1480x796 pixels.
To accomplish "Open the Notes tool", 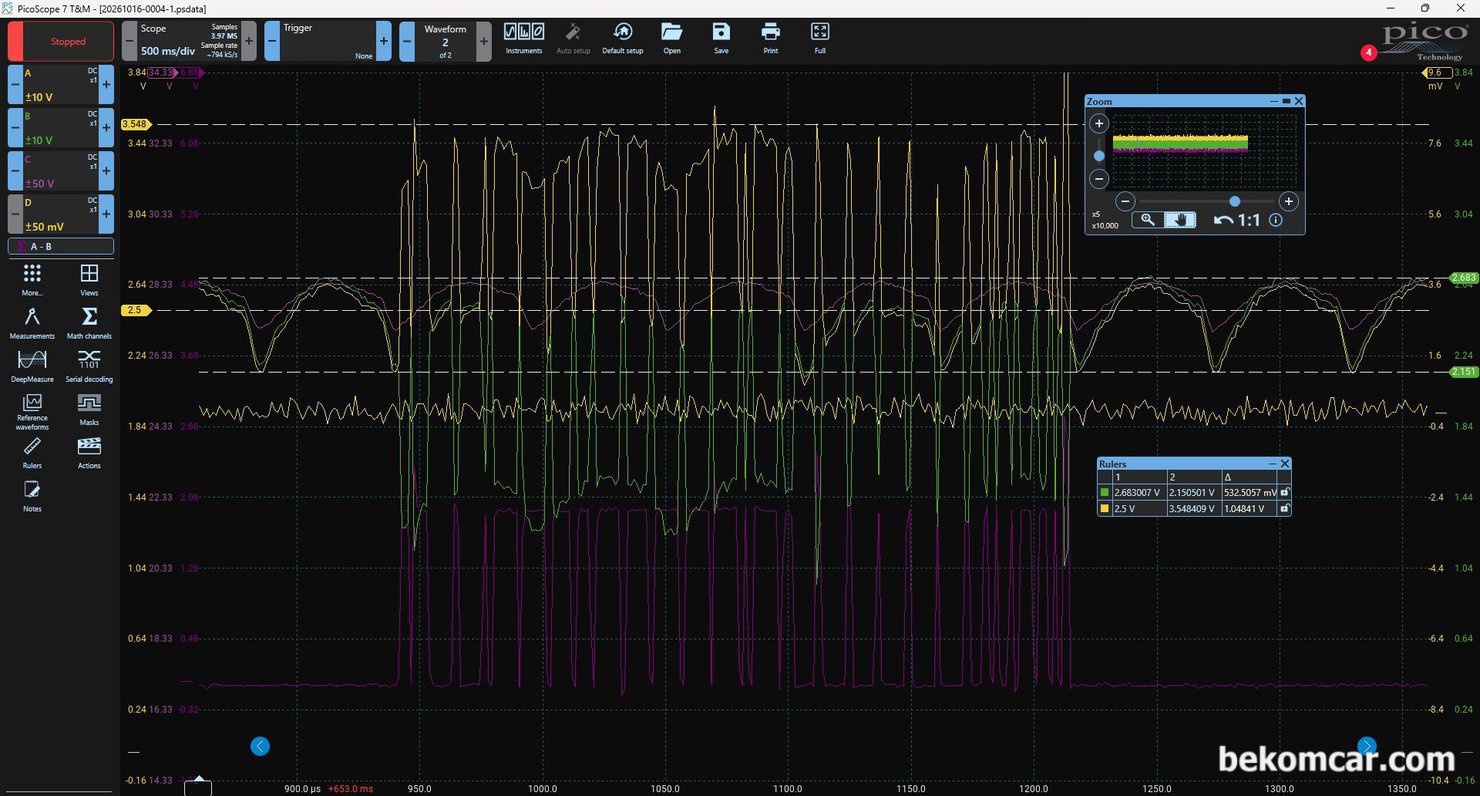I will pyautogui.click(x=32, y=495).
